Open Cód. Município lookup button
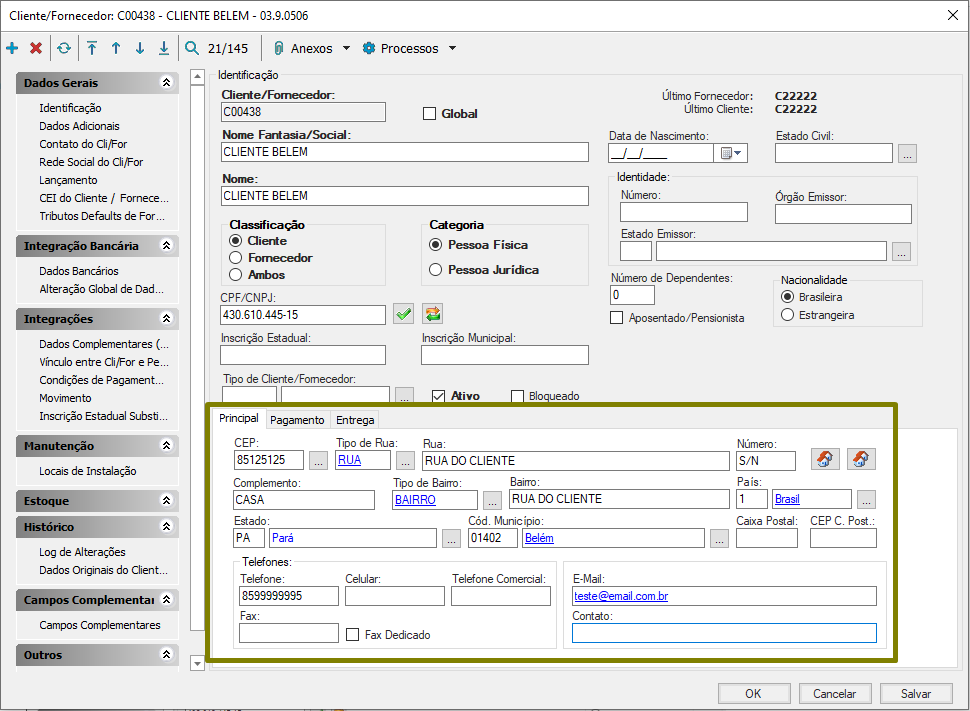970x711 pixels. 719,539
